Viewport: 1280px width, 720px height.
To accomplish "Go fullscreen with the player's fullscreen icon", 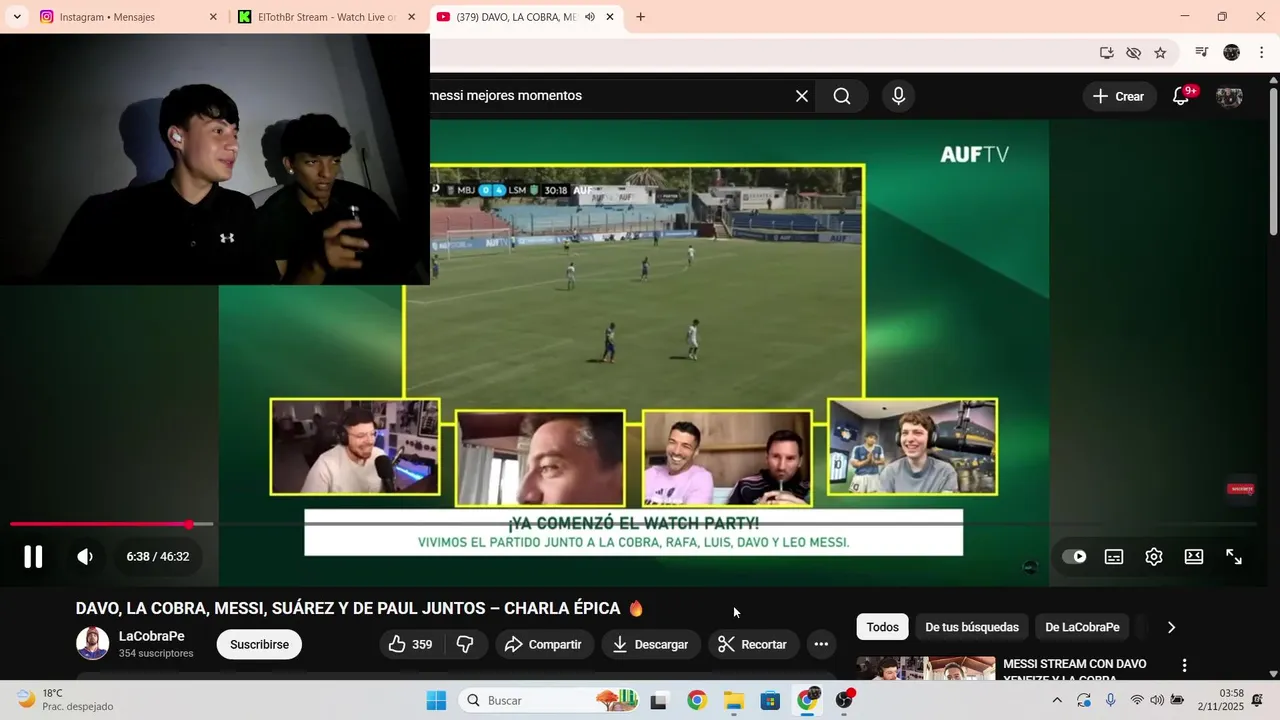I will (1234, 557).
